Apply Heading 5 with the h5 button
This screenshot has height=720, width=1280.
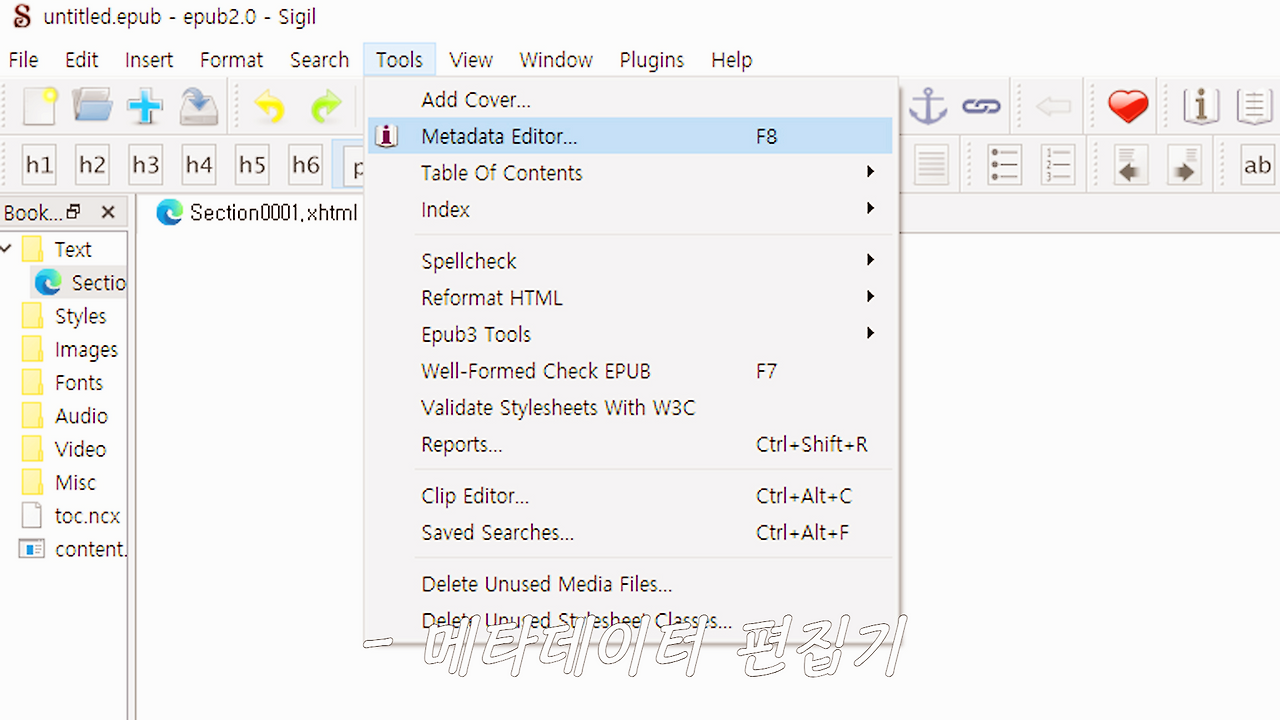[x=252, y=165]
